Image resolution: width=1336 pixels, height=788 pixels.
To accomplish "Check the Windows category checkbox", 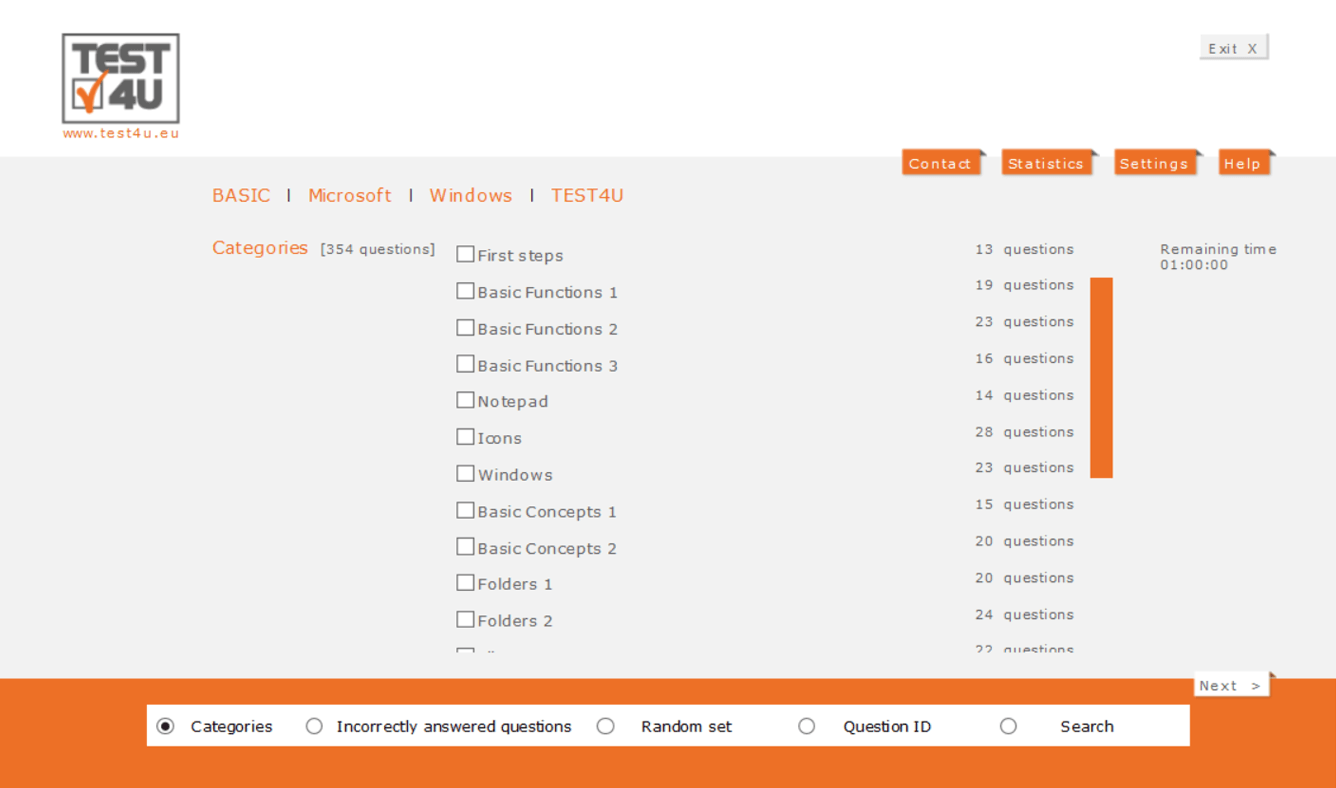I will (x=465, y=473).
